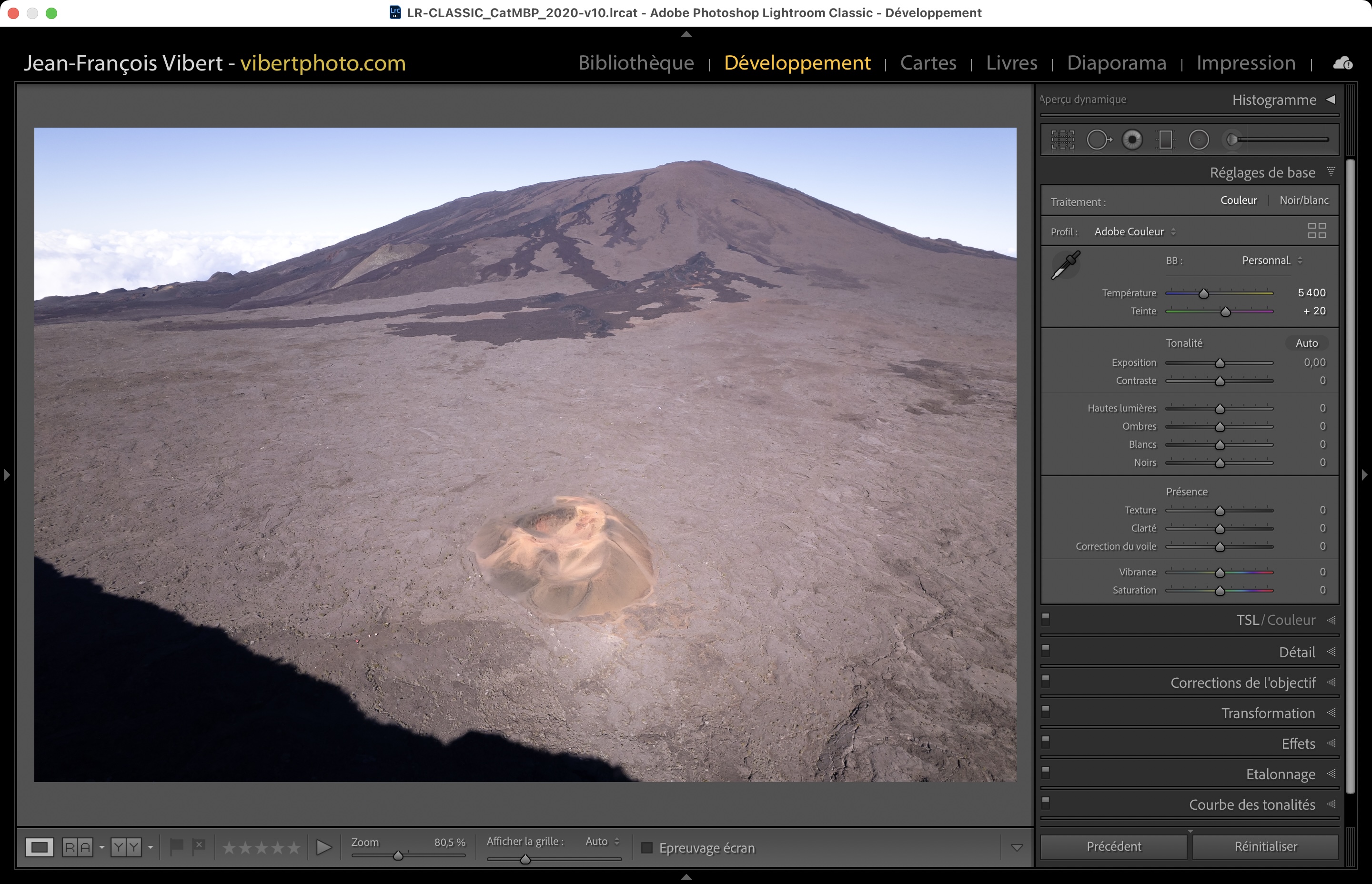Click the Réinitialiser button
The image size is (1372, 884).
pos(1265,846)
